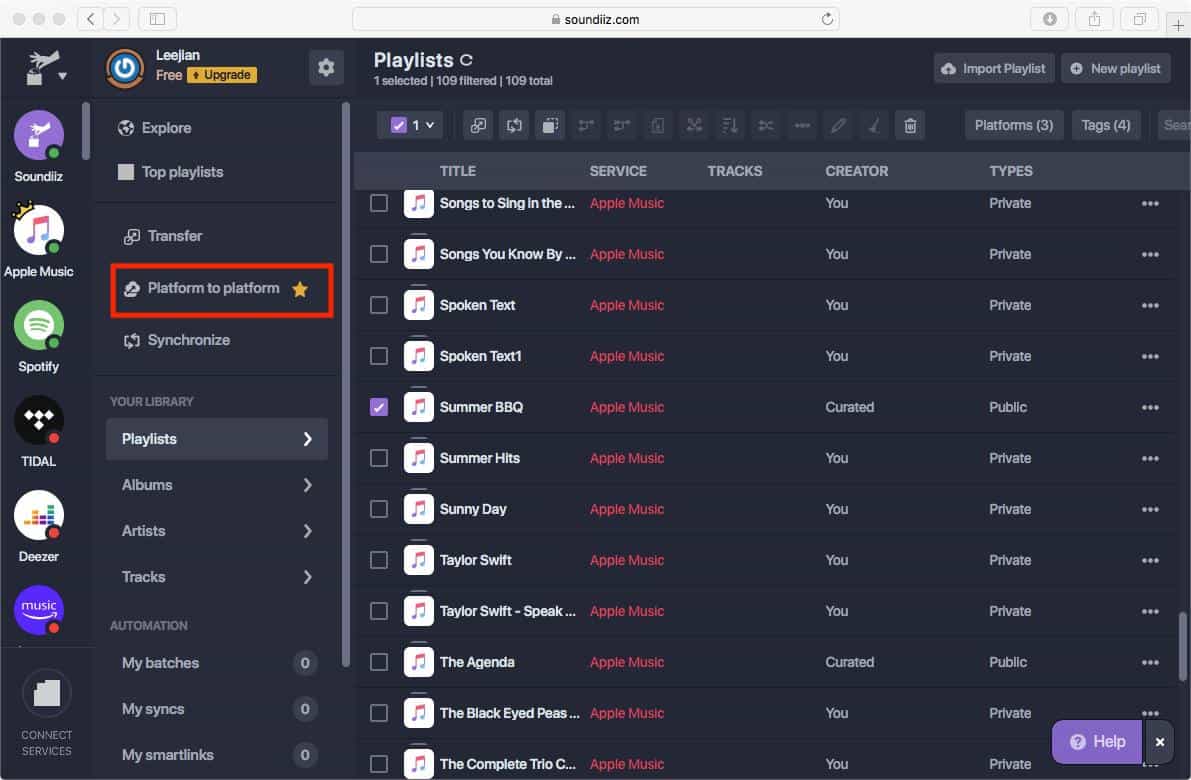The height and width of the screenshot is (780, 1191).
Task: Open more options for The Agenda row
Action: 1150,663
